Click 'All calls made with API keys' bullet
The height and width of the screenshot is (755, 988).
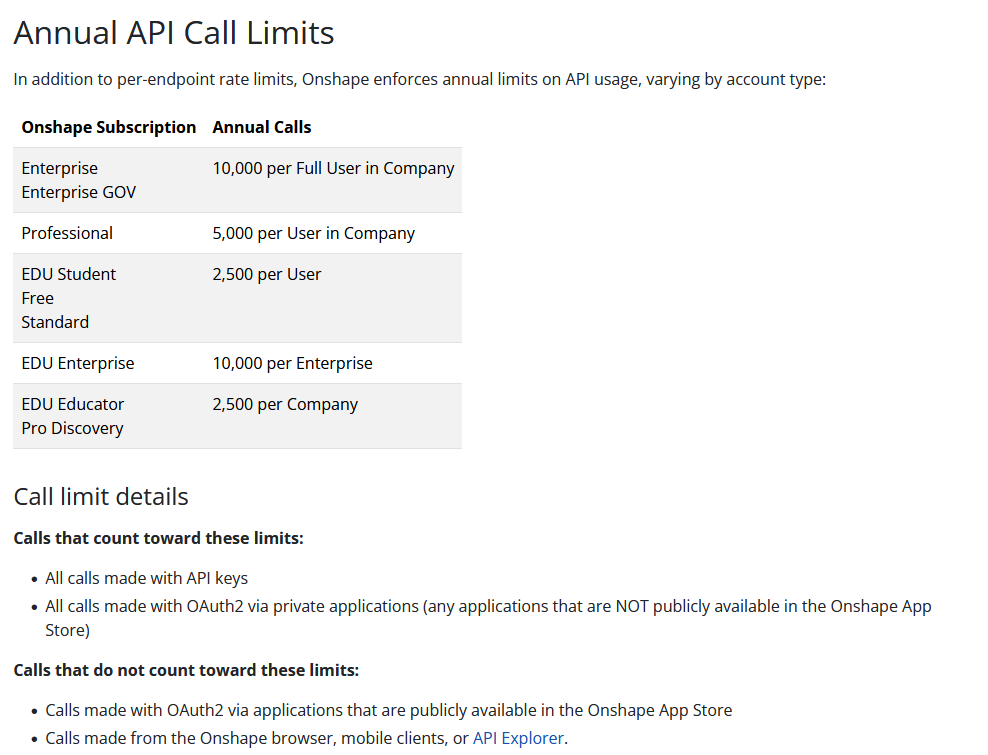pos(146,578)
